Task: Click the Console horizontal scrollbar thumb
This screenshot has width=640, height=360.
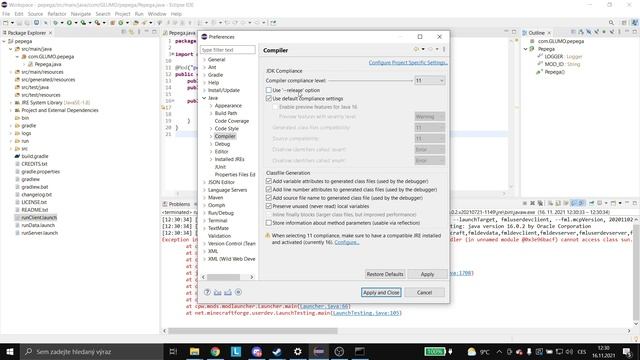Action: pos(253,331)
